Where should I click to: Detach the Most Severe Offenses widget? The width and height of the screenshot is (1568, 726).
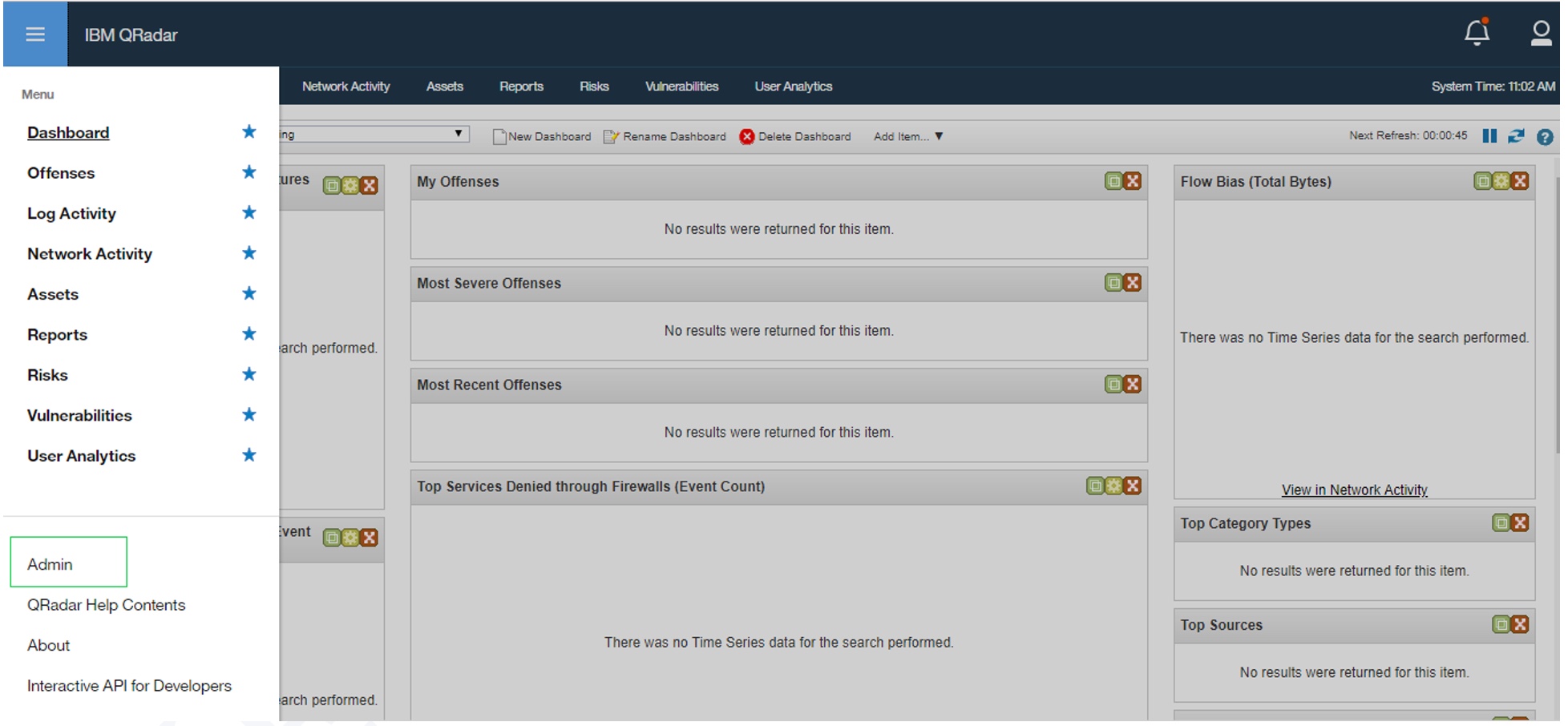pos(1113,283)
